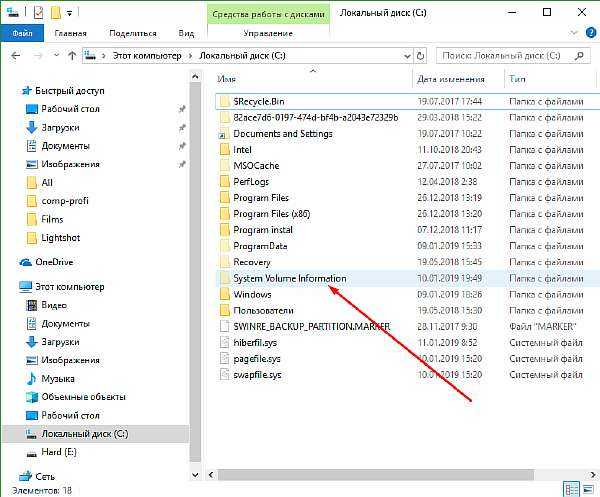Click the Properties quick access toolbar icon
Image resolution: width=600 pixels, height=497 pixels.
(x=38, y=13)
